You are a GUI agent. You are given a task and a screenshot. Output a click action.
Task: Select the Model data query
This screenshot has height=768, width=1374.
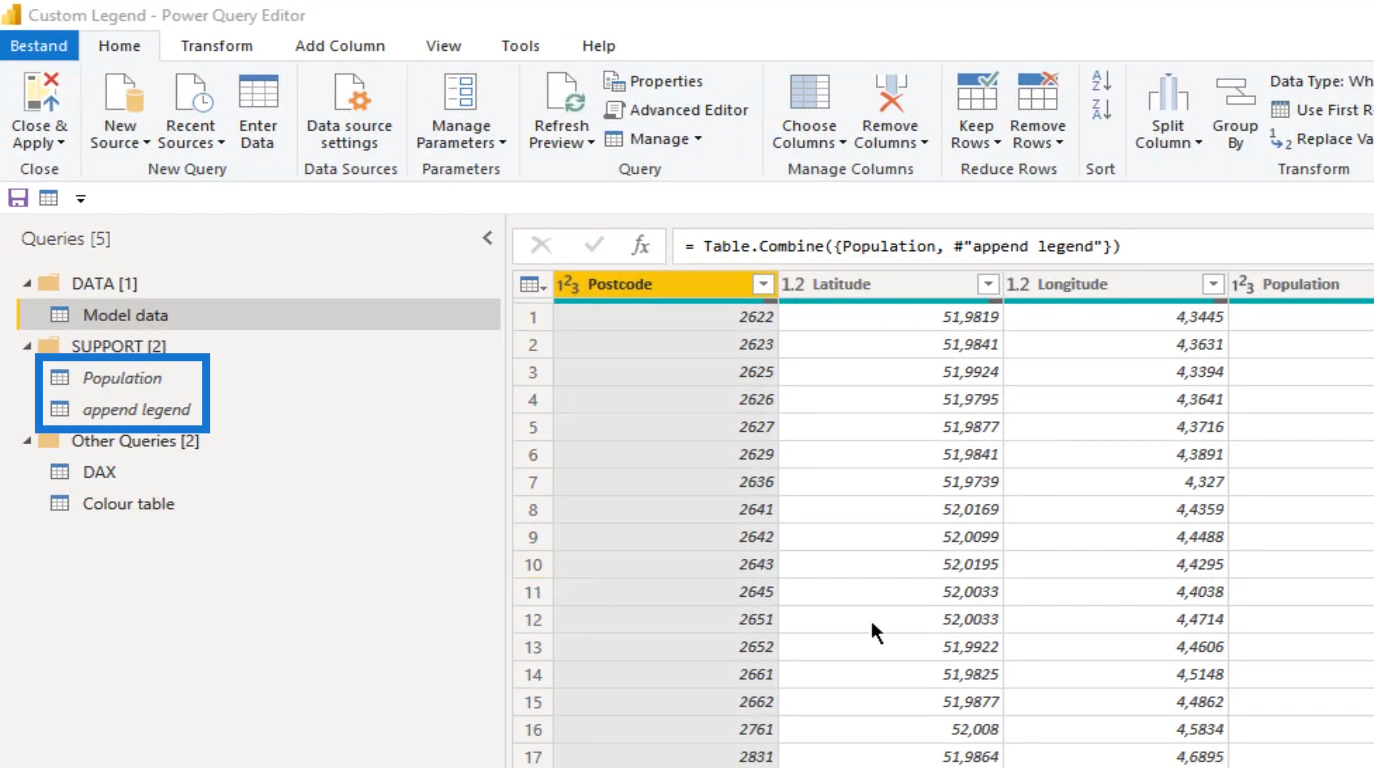[259, 315]
